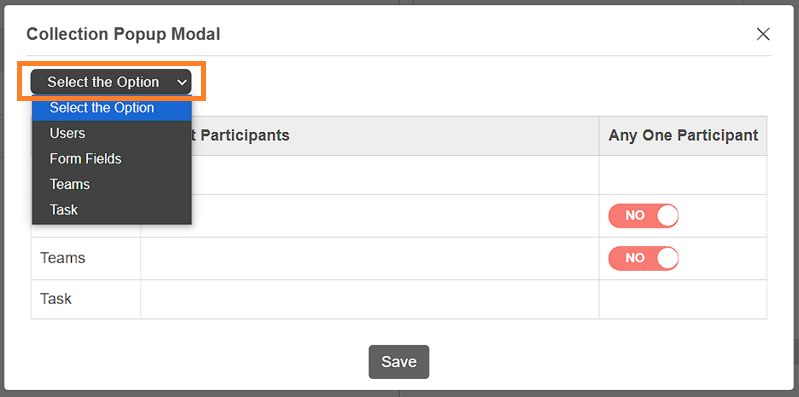Click the chevron arrow on Select the Option

pyautogui.click(x=182, y=83)
